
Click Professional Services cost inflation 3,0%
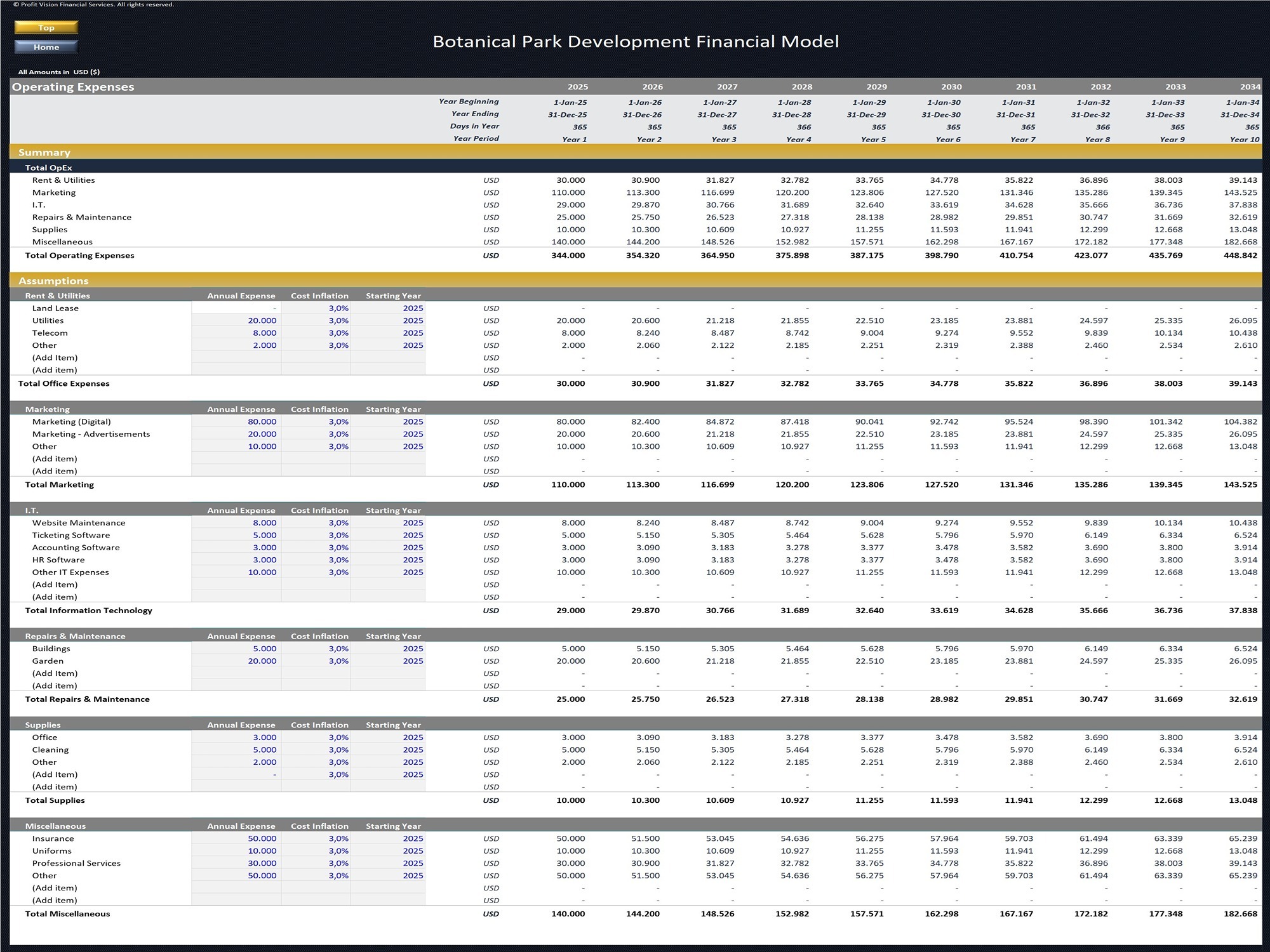pos(316,863)
